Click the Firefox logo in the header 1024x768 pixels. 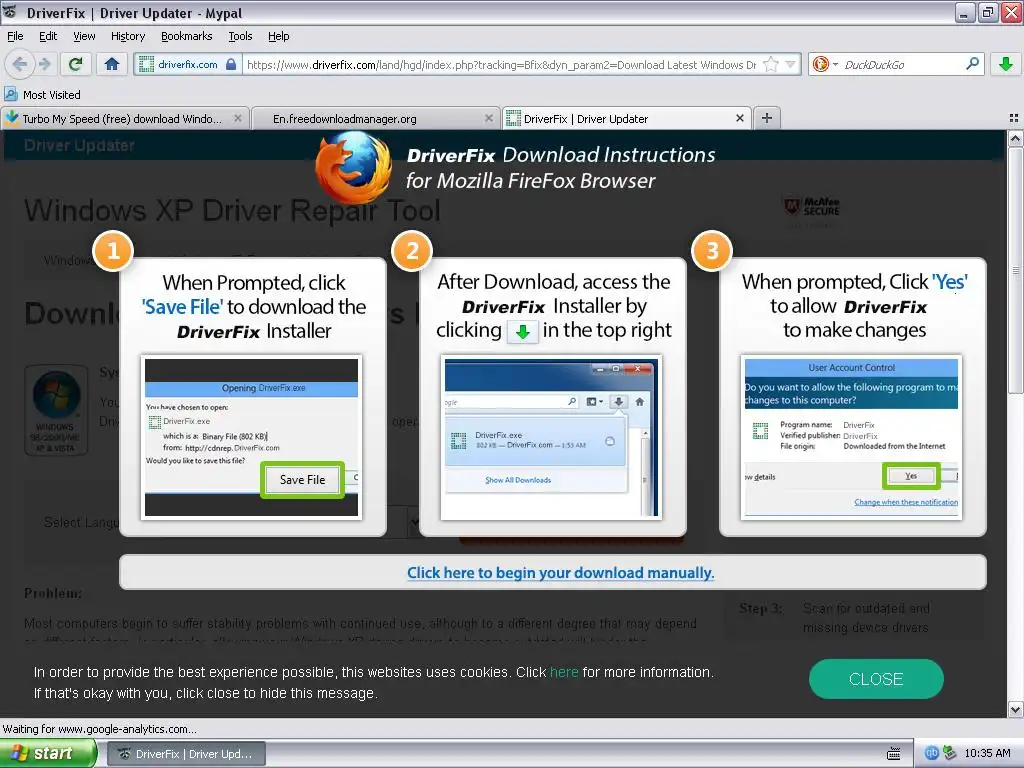point(353,168)
